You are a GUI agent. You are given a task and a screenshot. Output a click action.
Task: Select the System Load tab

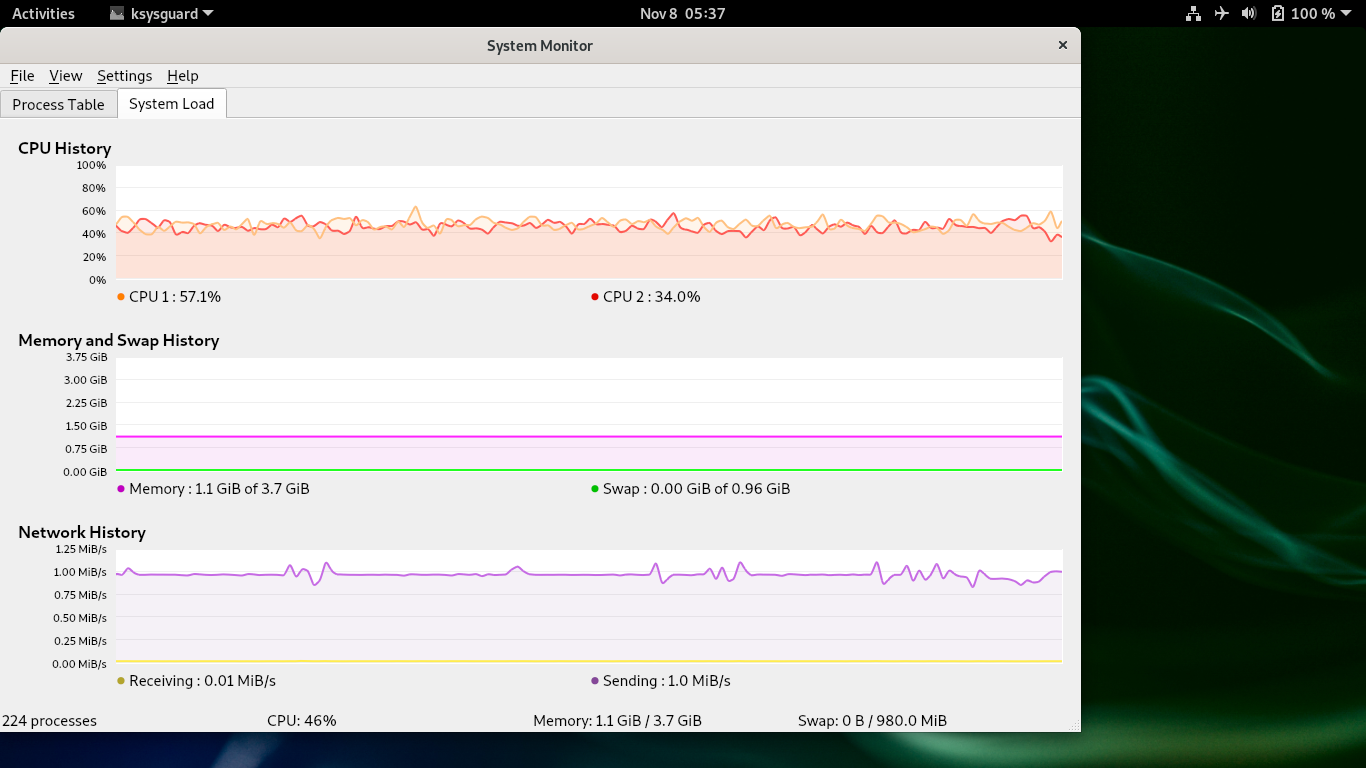coord(172,103)
